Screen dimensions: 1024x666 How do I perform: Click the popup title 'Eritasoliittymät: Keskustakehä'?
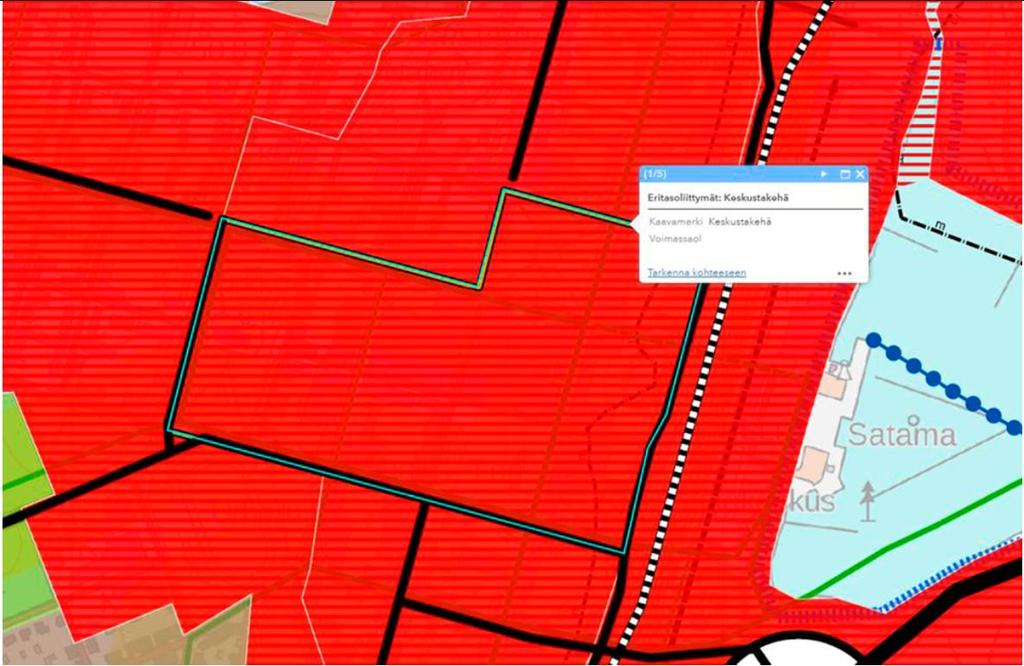click(x=718, y=197)
